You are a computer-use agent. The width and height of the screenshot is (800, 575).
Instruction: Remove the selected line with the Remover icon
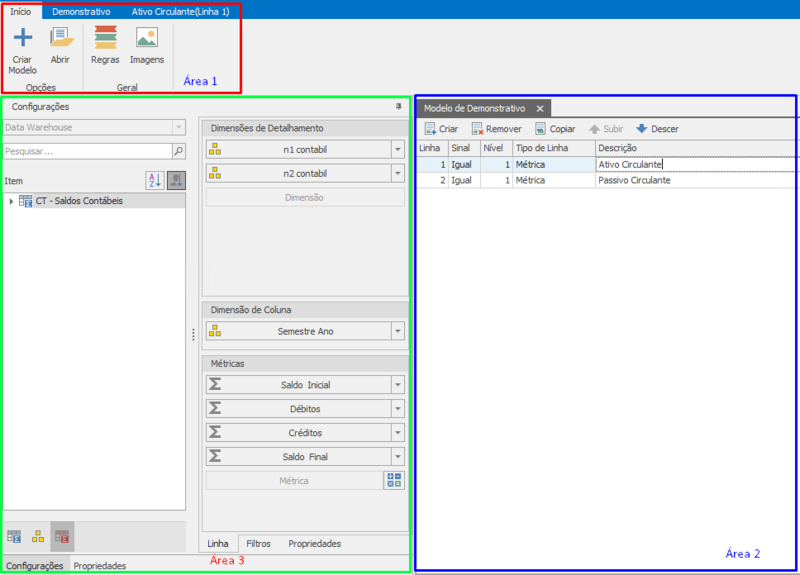[477, 129]
